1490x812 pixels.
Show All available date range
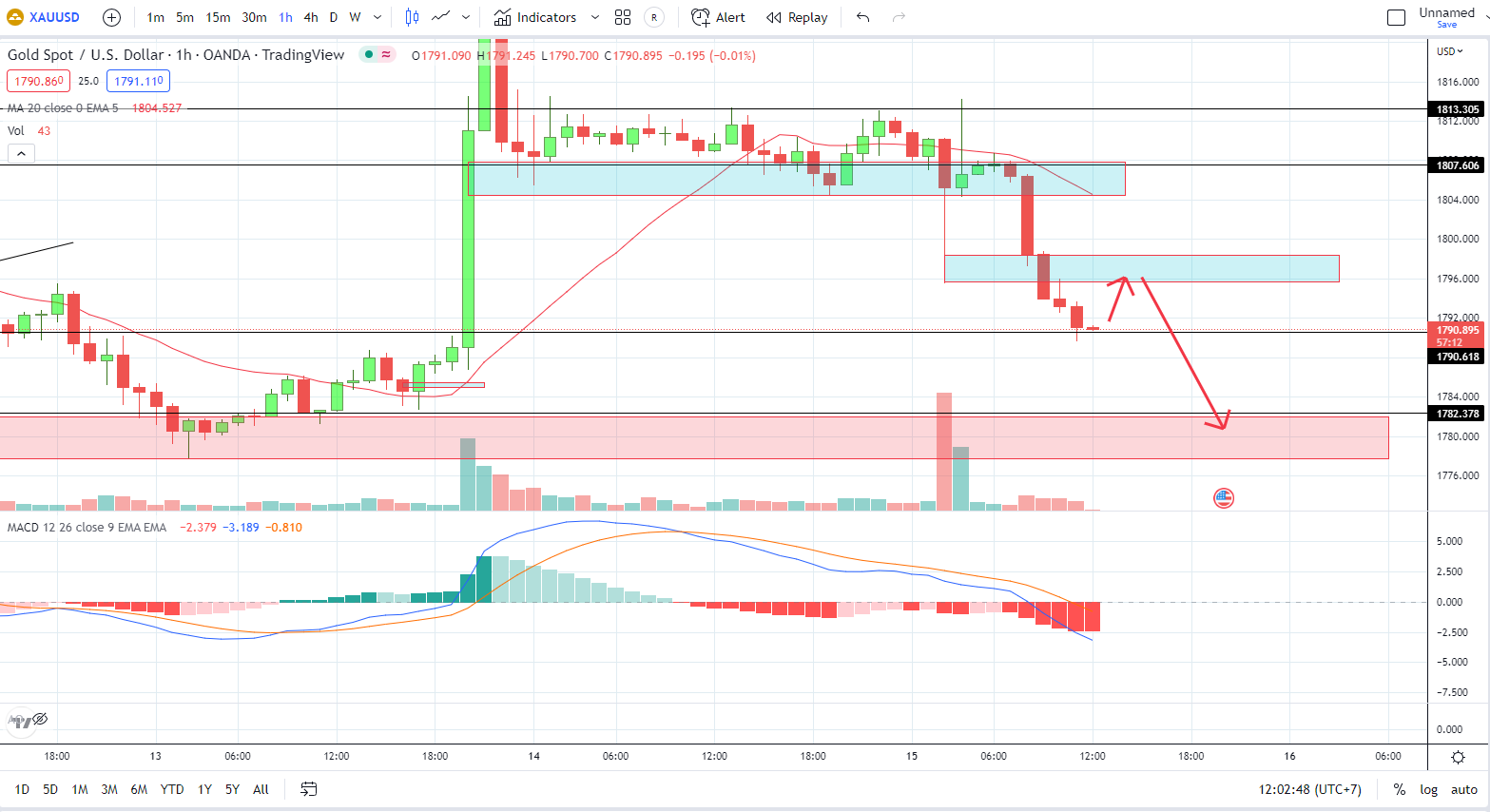[x=261, y=789]
